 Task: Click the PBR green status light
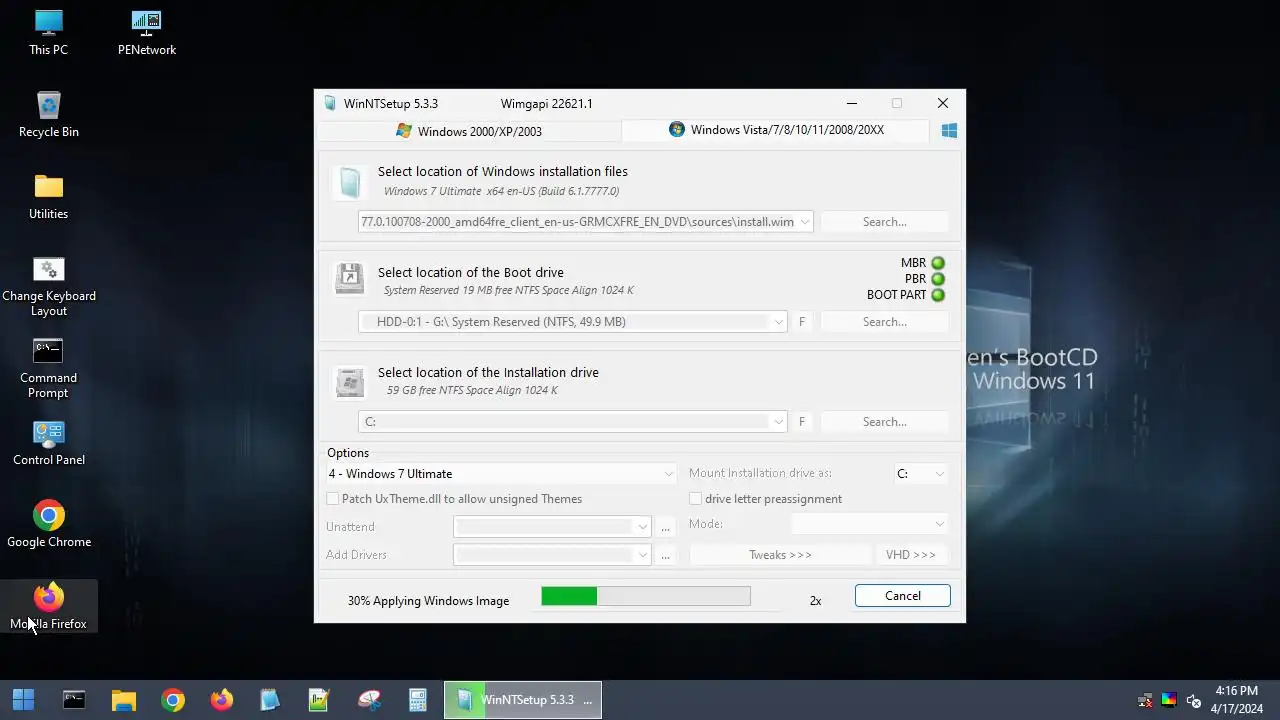click(938, 279)
